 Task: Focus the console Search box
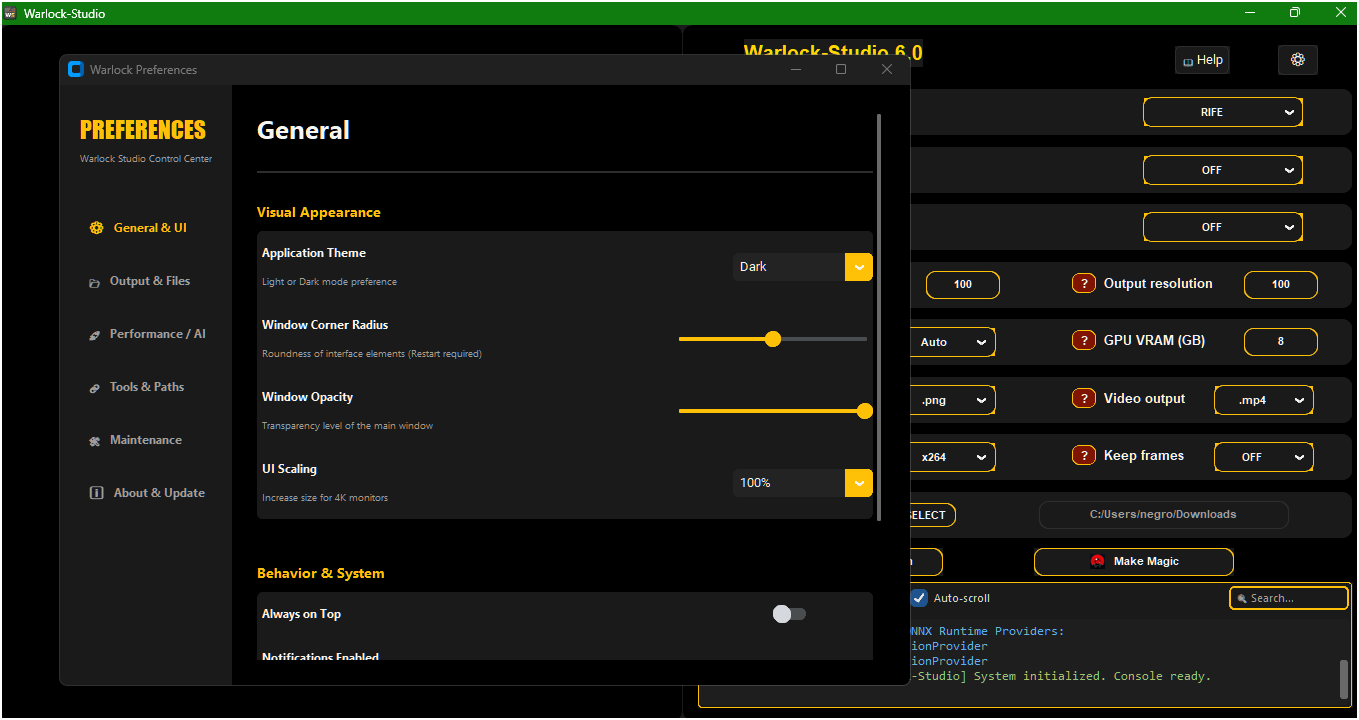click(1289, 598)
